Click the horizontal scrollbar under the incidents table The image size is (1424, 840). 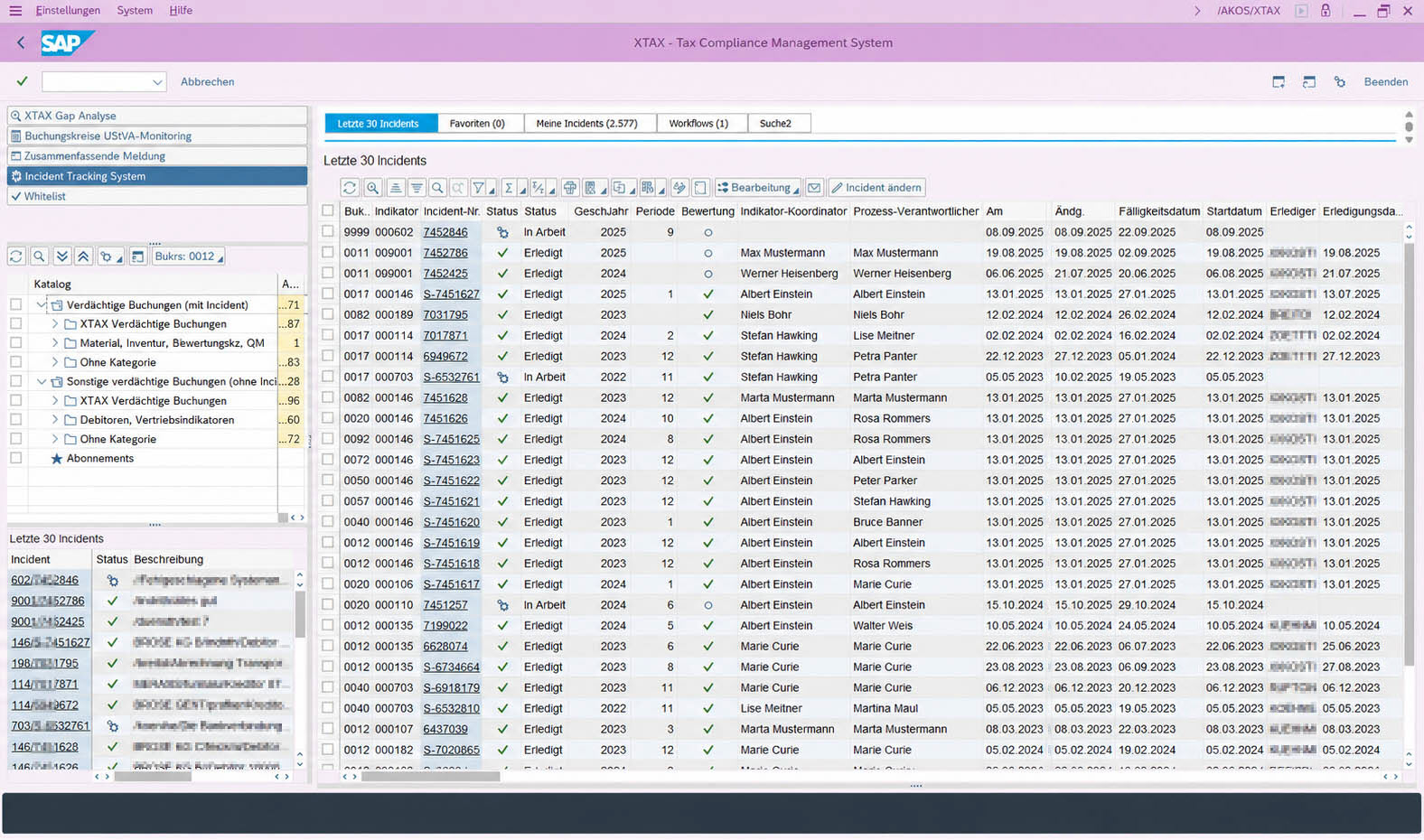(x=431, y=777)
